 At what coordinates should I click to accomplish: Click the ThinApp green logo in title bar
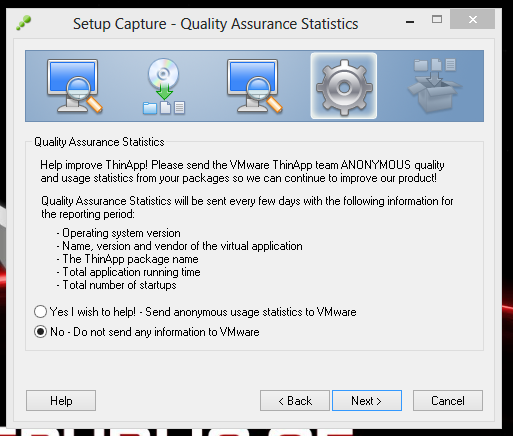pyautogui.click(x=23, y=23)
